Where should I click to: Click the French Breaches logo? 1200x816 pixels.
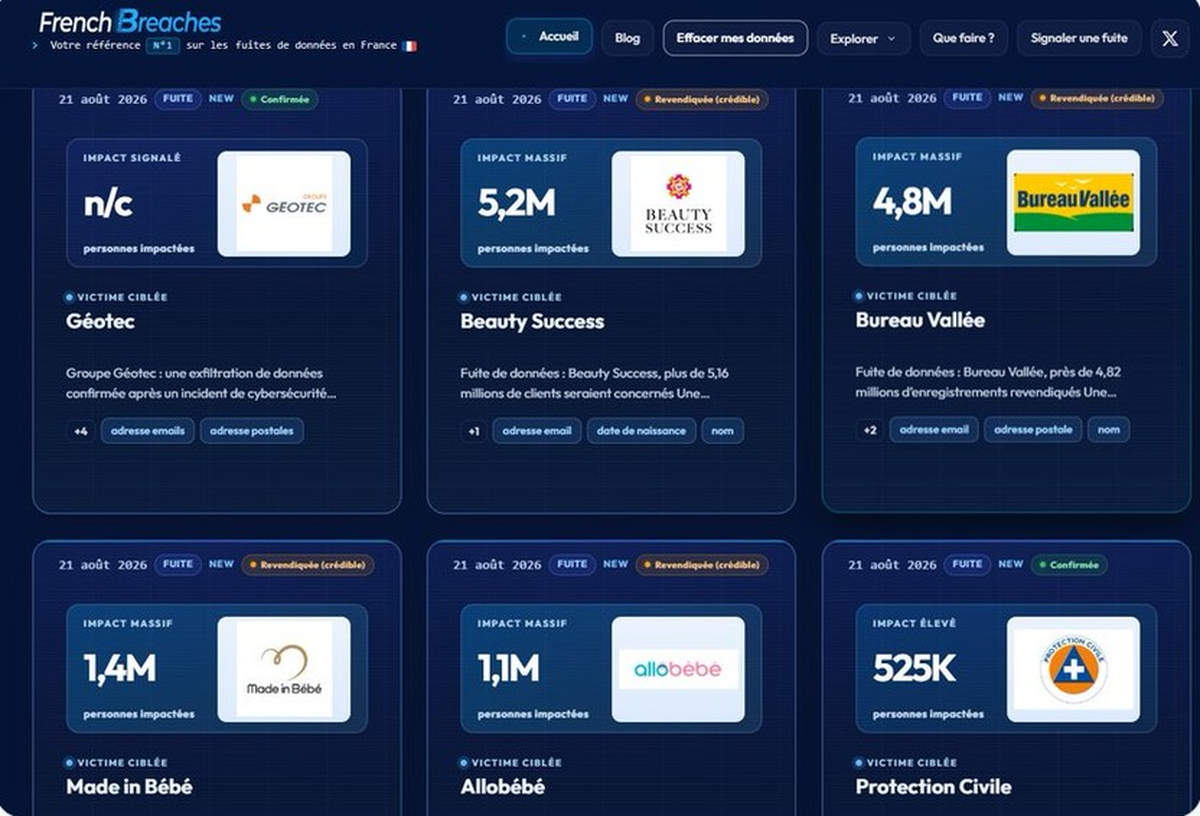click(130, 21)
